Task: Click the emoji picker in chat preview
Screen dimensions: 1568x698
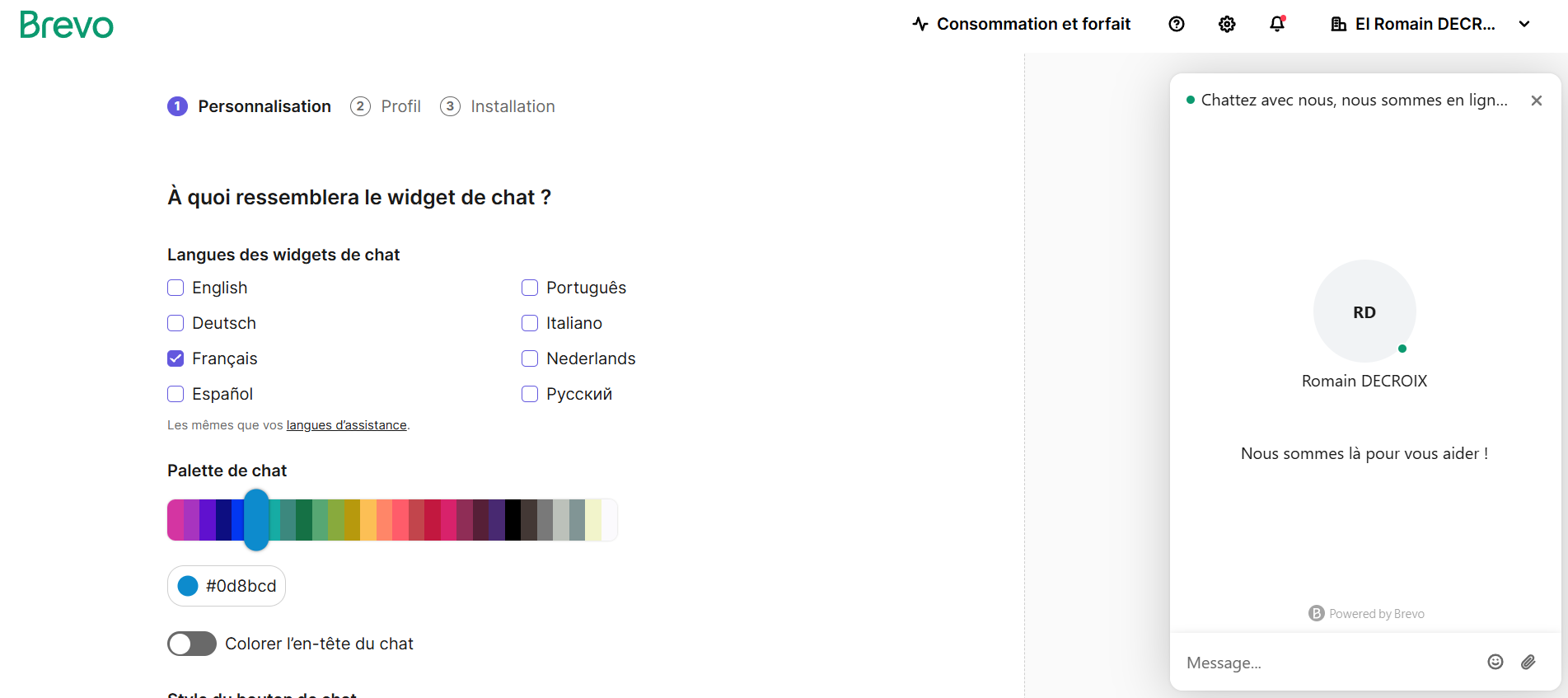Action: point(1495,662)
